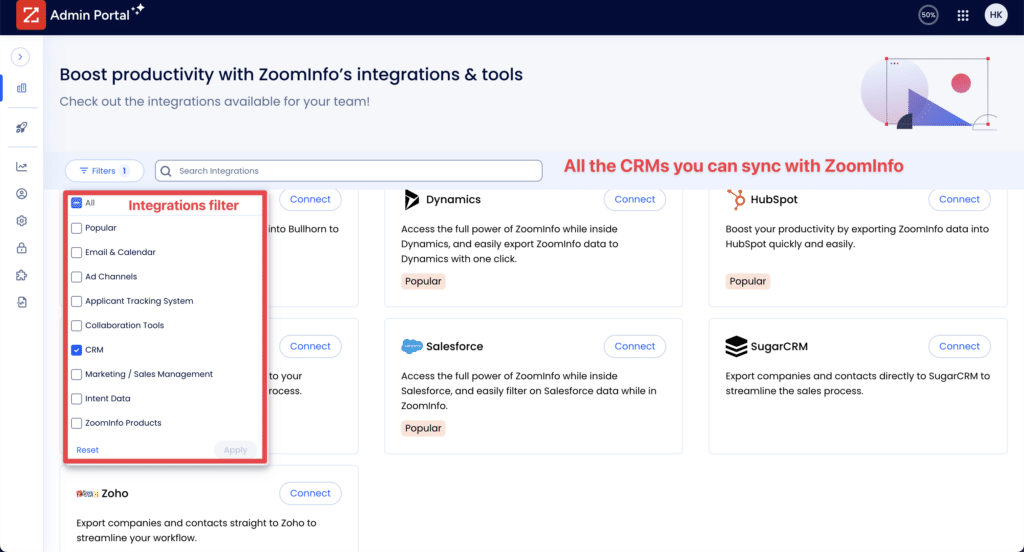Check the Collaboration Tools filter

click(76, 325)
